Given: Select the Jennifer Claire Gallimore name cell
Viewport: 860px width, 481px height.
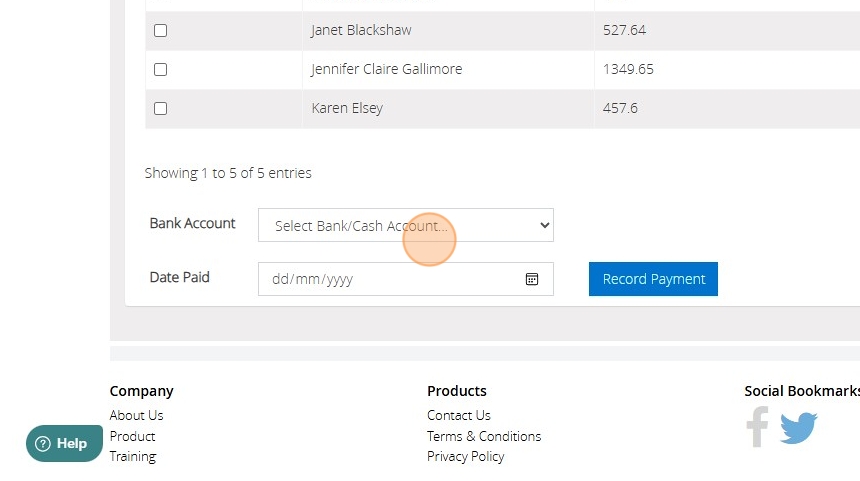Looking at the screenshot, I should point(386,69).
